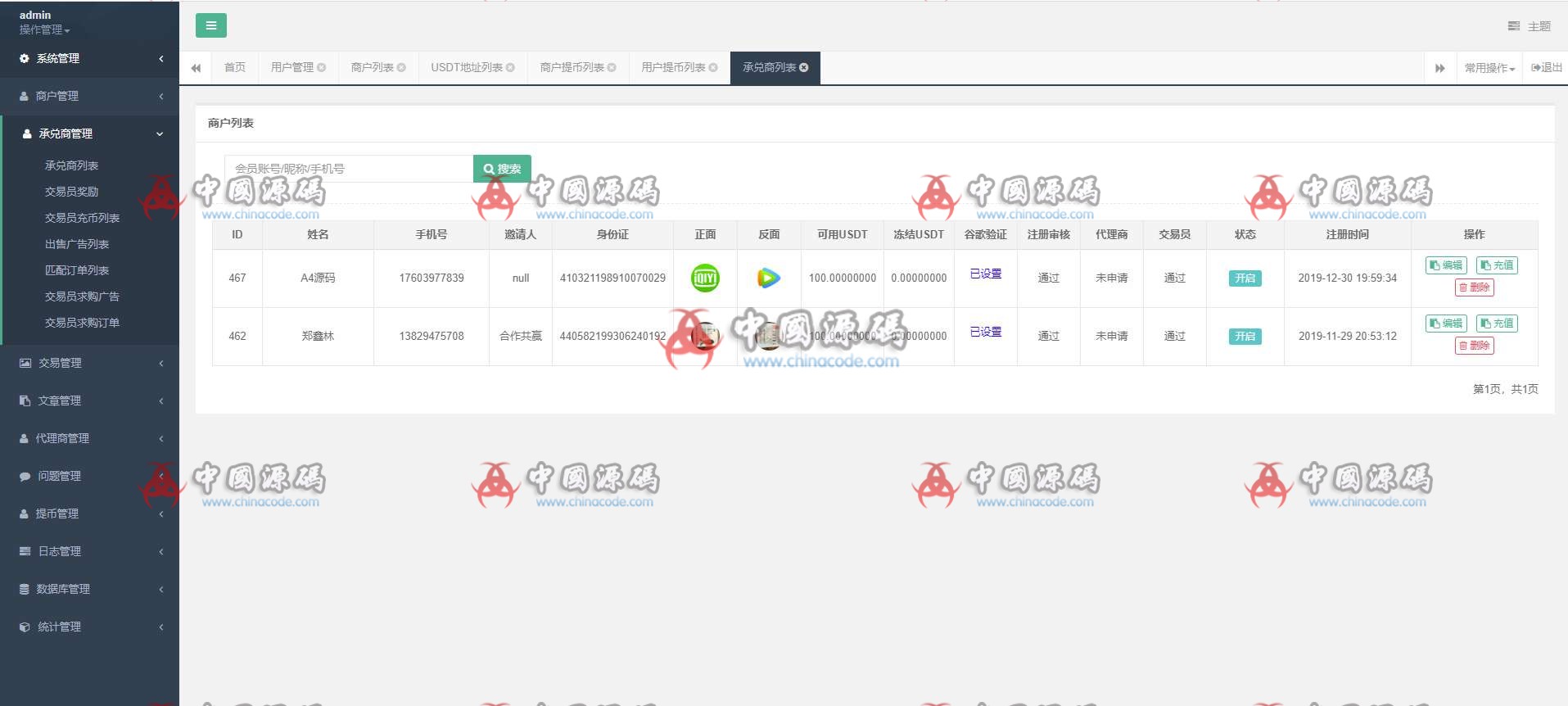Focus the 会员账号/昵称/手机号 search field
The height and width of the screenshot is (706, 1568).
349,169
